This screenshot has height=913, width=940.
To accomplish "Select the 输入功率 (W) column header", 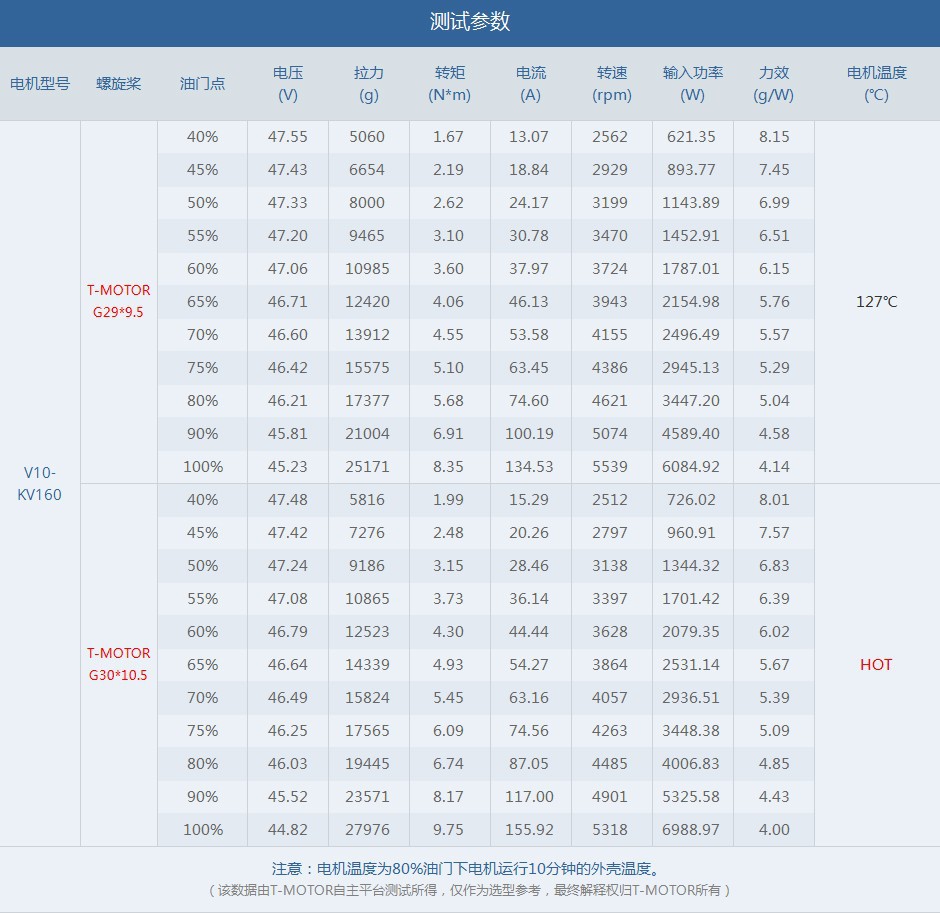I will coord(692,83).
